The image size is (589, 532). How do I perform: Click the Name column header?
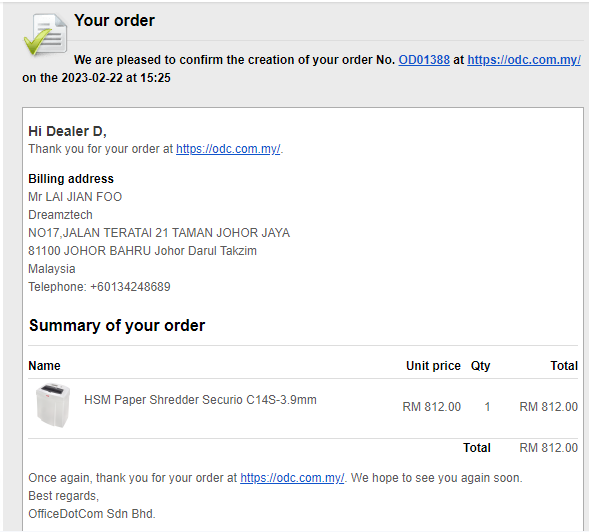44,366
